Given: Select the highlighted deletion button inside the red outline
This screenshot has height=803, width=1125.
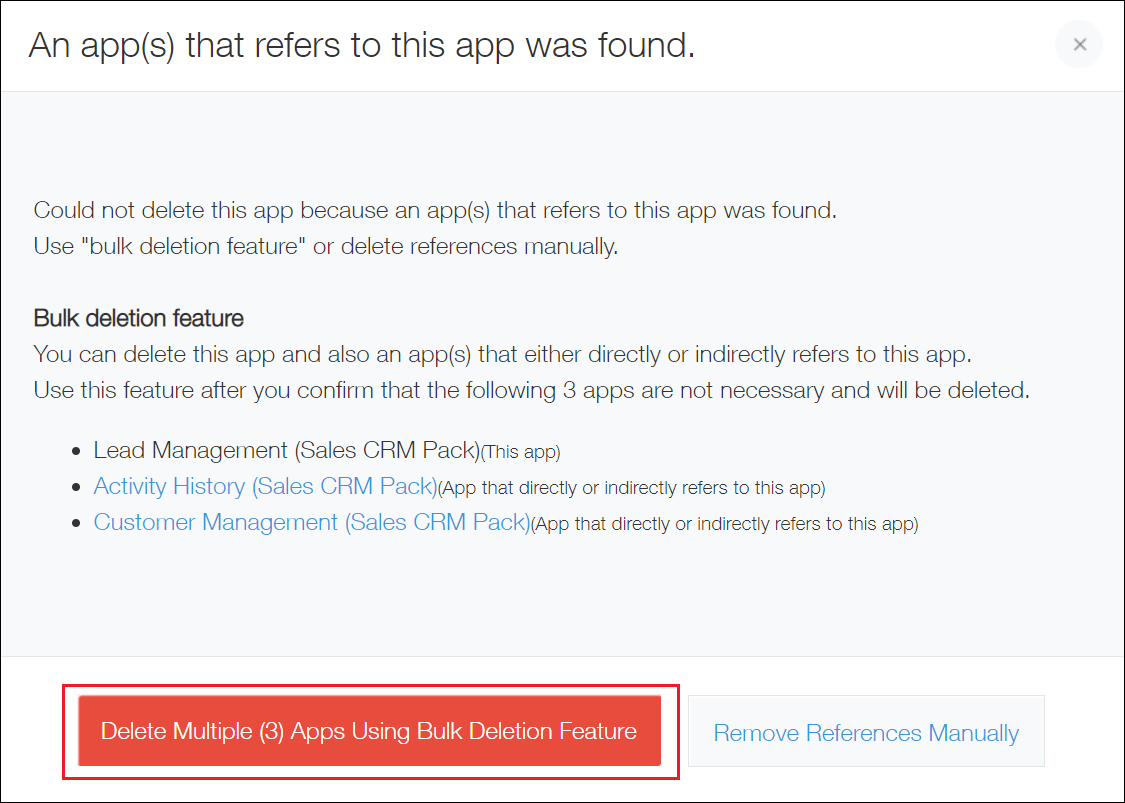Looking at the screenshot, I should [370, 731].
